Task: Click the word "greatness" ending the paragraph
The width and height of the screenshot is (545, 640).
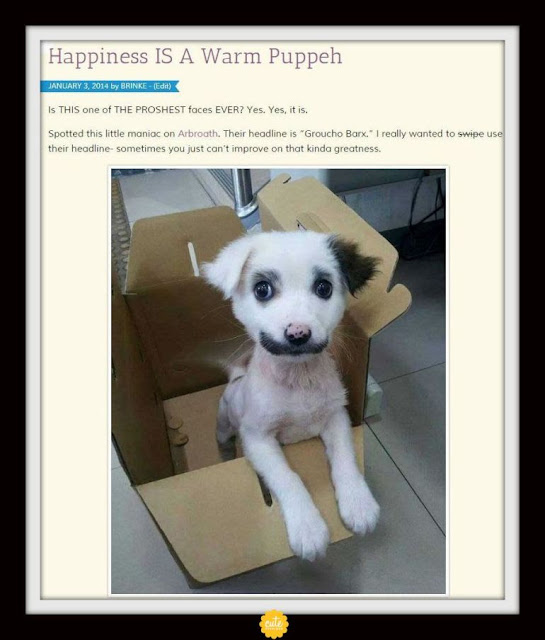Action: tap(357, 149)
